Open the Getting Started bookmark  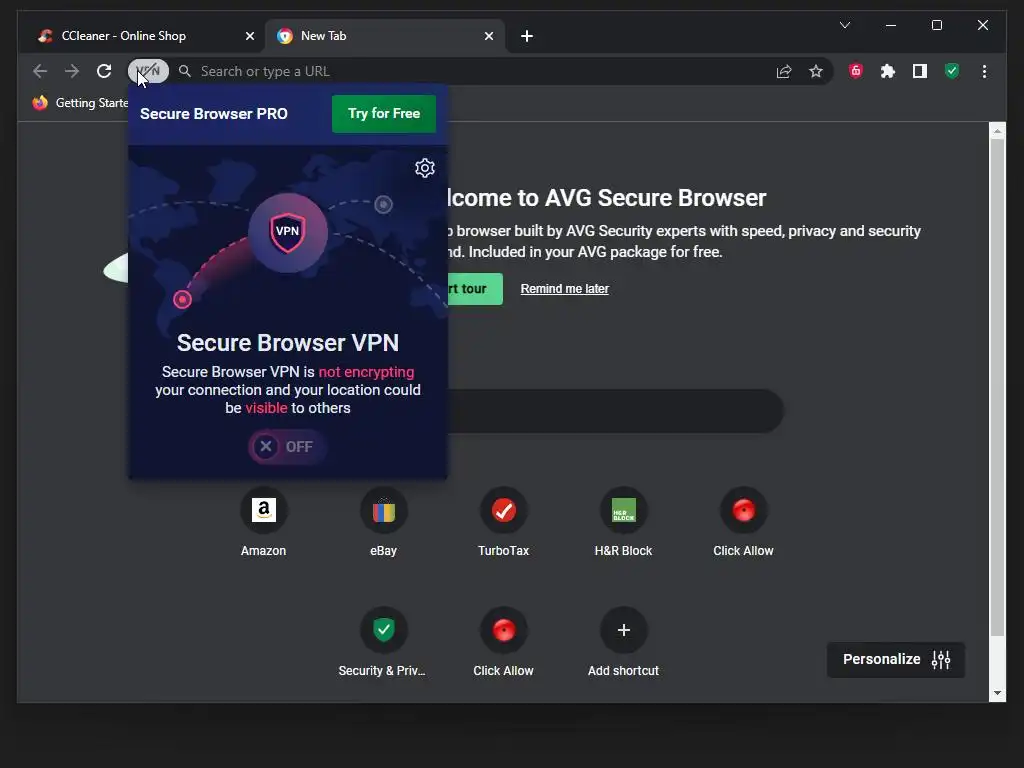tap(80, 103)
